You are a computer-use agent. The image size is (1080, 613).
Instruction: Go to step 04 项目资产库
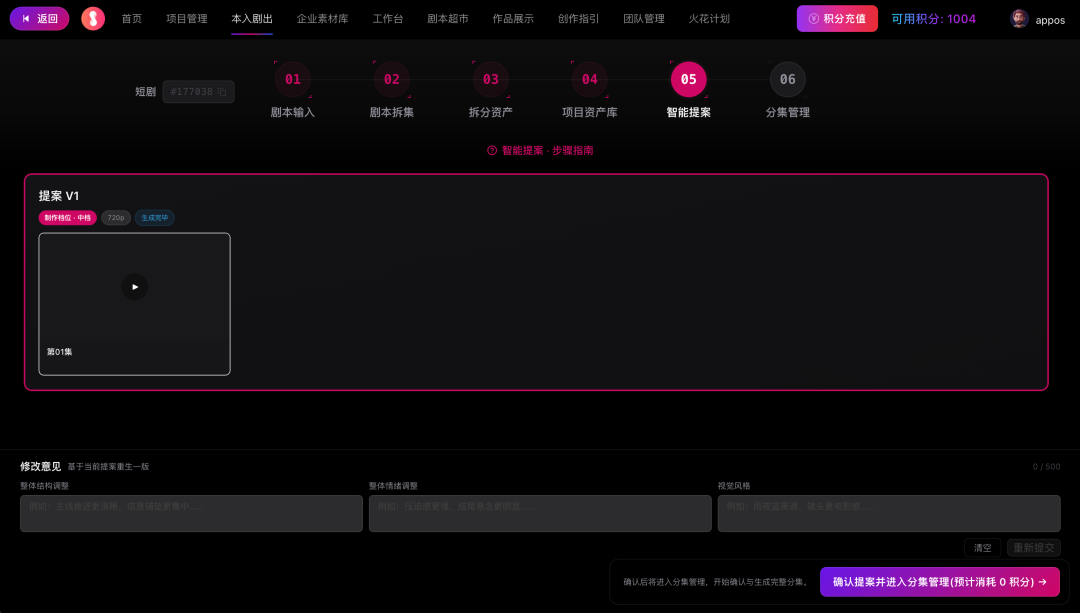coord(590,90)
